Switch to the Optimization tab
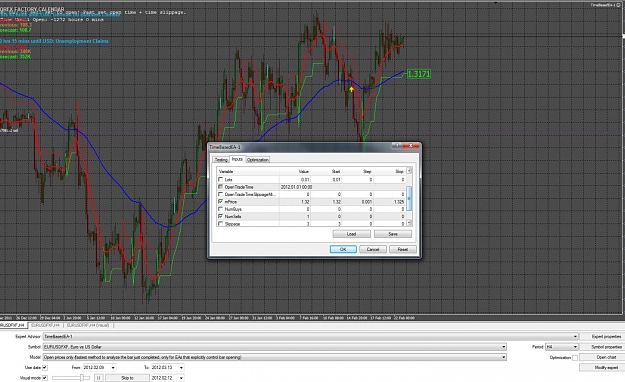Screen dimensions: 625x382 pos(257,159)
